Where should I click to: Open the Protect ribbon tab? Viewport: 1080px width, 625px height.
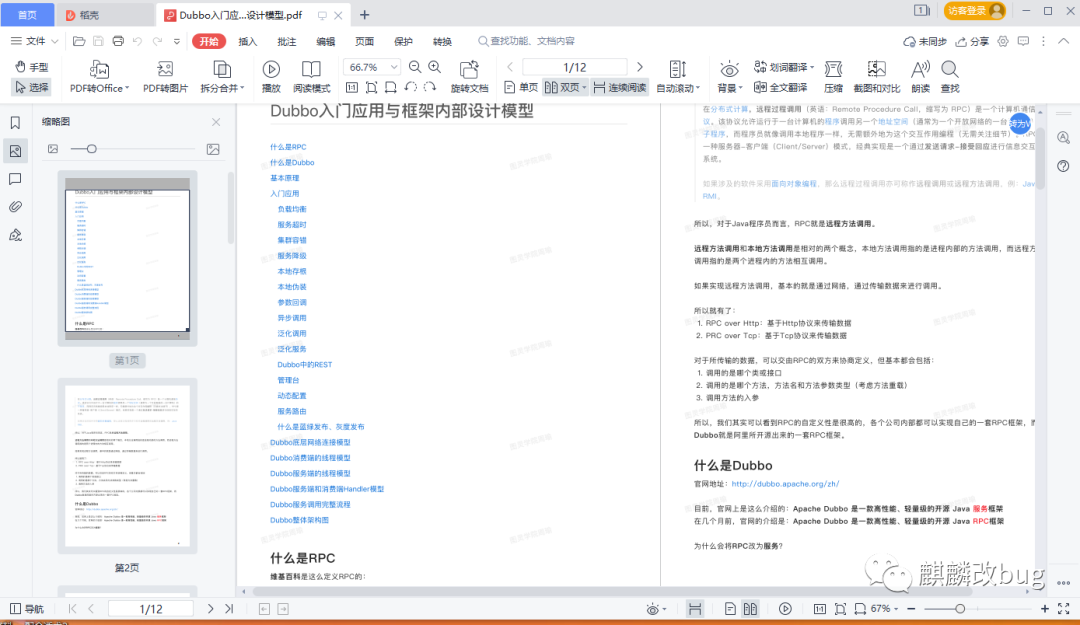(x=403, y=41)
